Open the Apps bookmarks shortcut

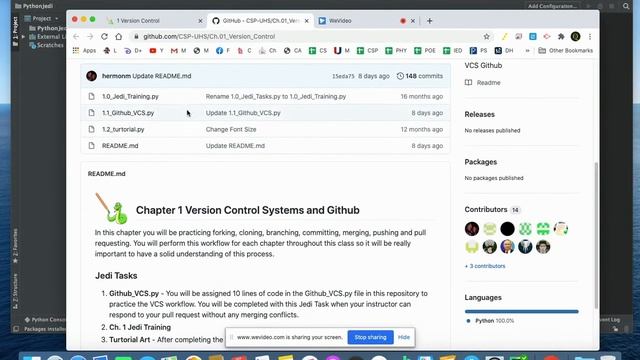[x=84, y=51]
